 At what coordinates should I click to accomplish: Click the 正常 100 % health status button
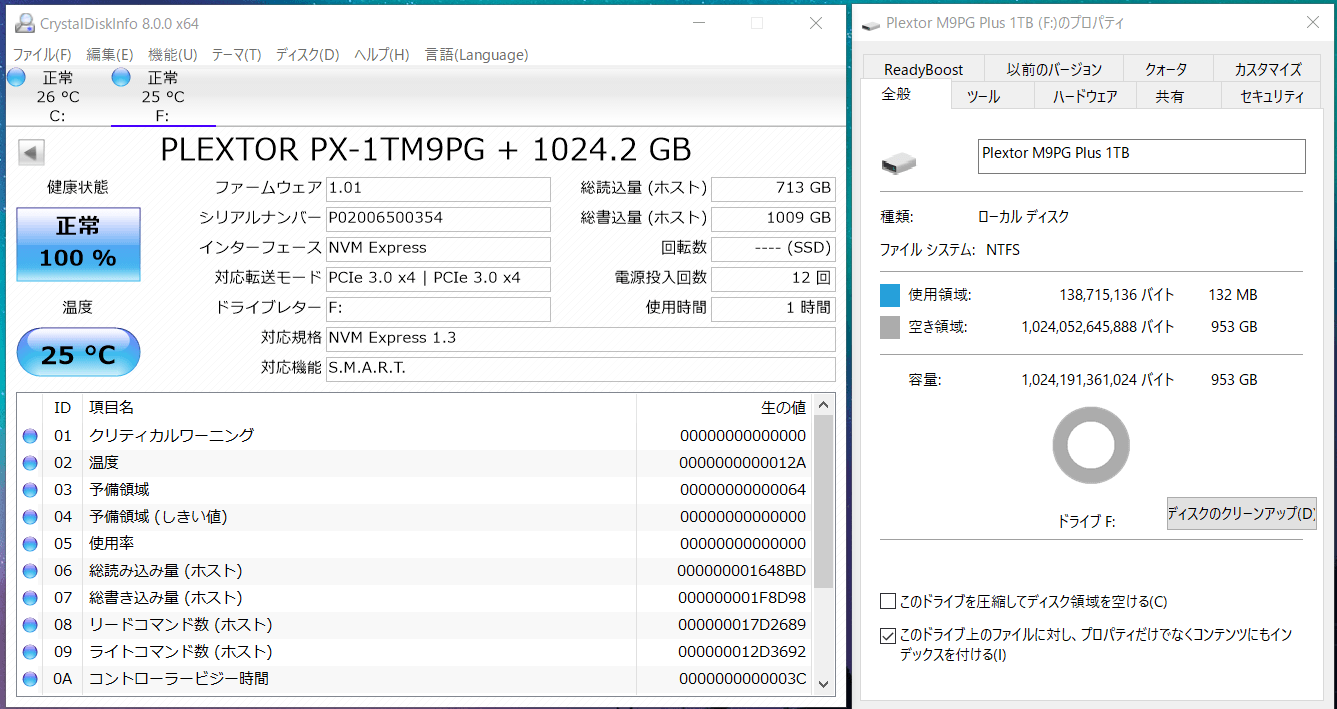[x=78, y=244]
